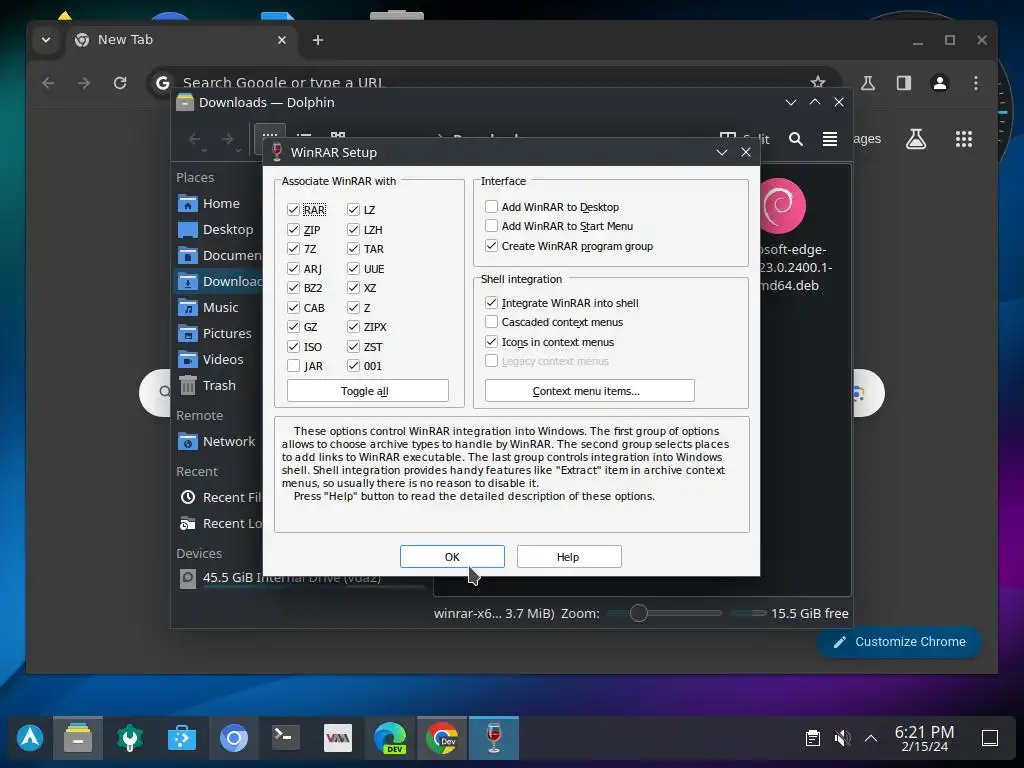Open new tab in Chrome
This screenshot has height=768, width=1024.
pyautogui.click(x=318, y=40)
